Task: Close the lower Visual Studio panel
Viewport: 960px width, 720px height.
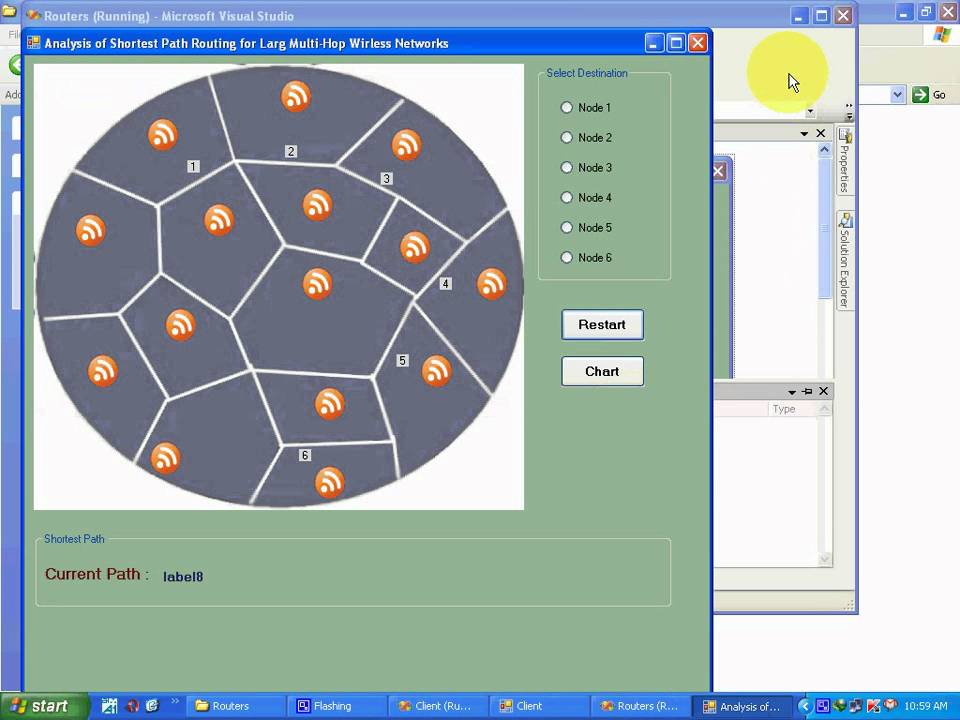Action: [823, 391]
